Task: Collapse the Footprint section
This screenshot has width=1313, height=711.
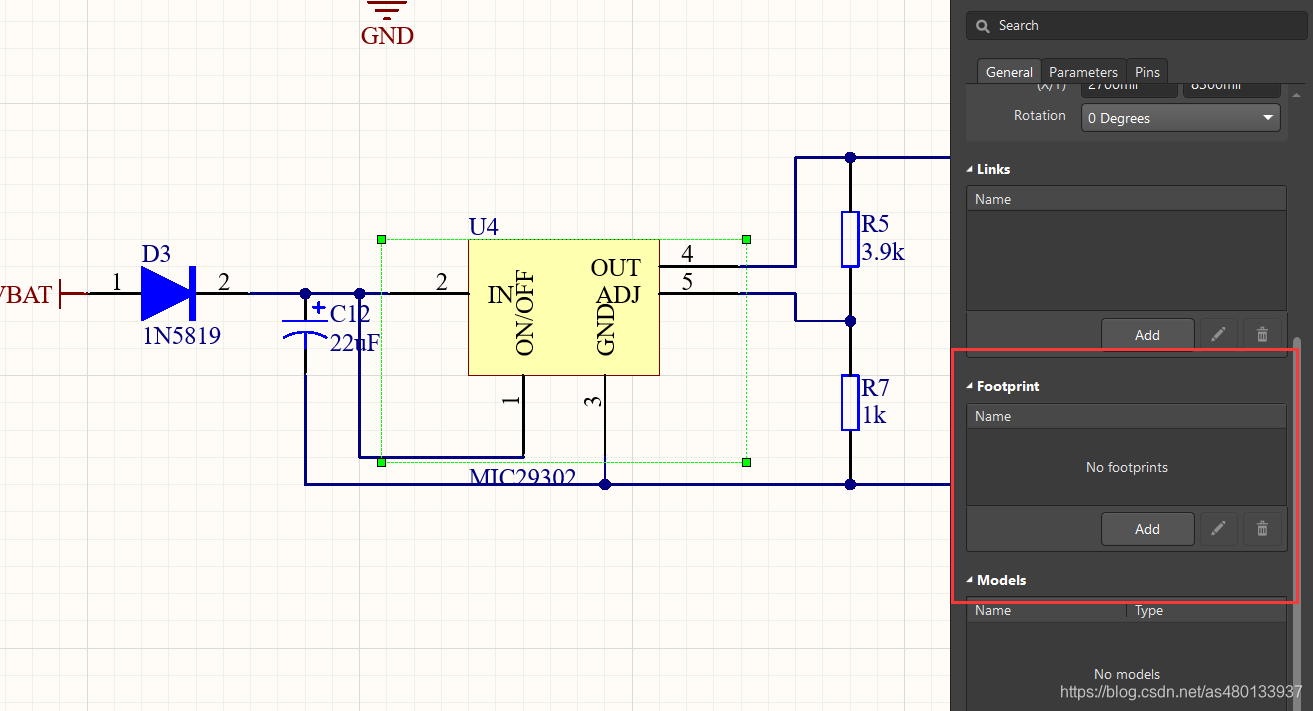Action: (969, 386)
